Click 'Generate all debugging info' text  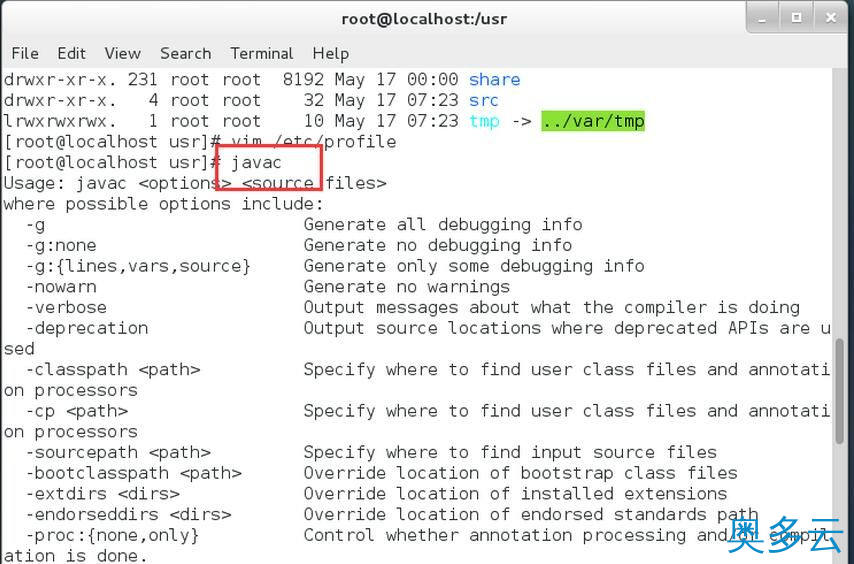[443, 224]
